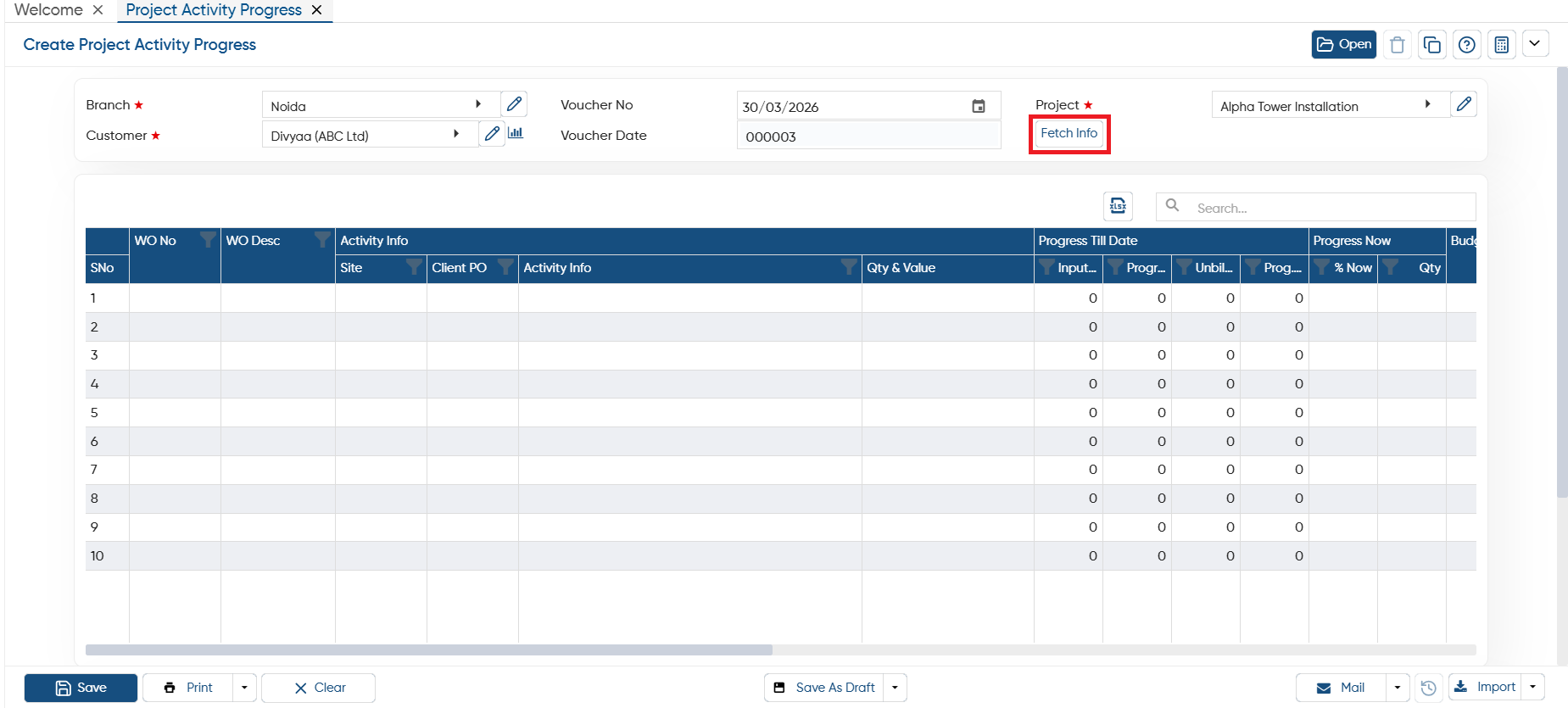Expand the Project dropdown Alpha Tower Installation
This screenshot has height=708, width=1568.
click(x=1428, y=104)
